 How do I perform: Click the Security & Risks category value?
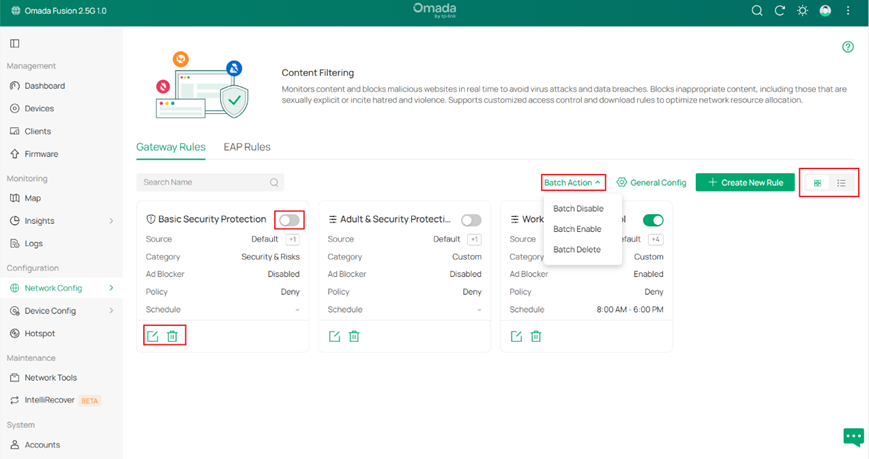point(270,257)
